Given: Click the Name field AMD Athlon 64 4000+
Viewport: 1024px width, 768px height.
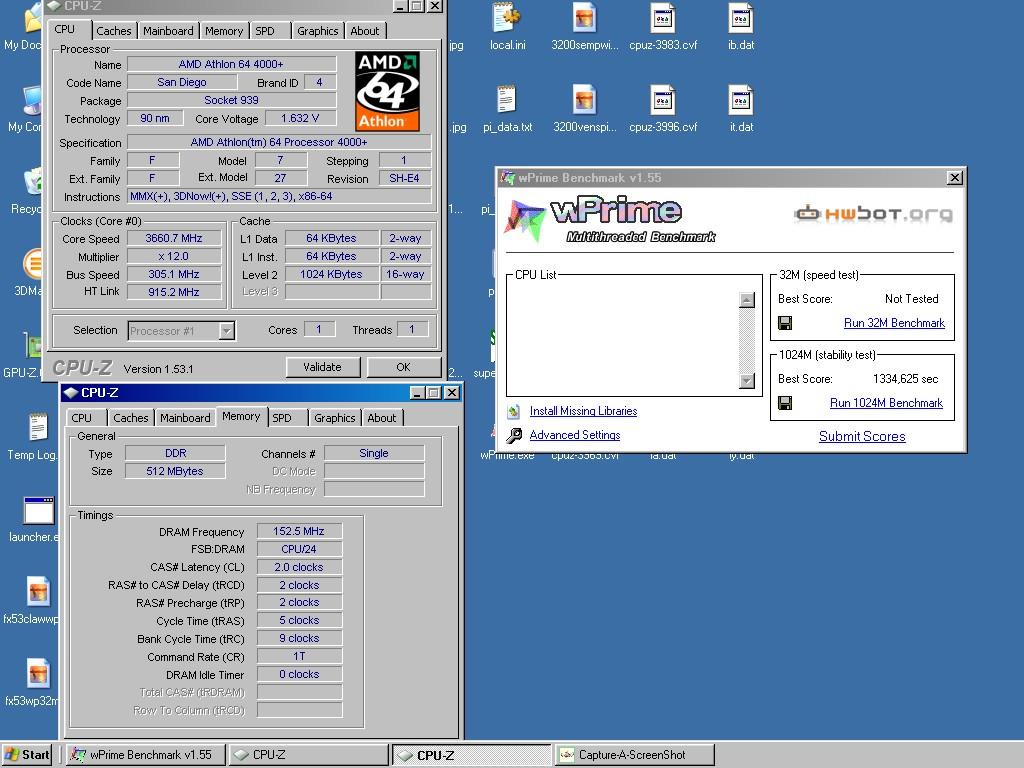Looking at the screenshot, I should tap(231, 64).
